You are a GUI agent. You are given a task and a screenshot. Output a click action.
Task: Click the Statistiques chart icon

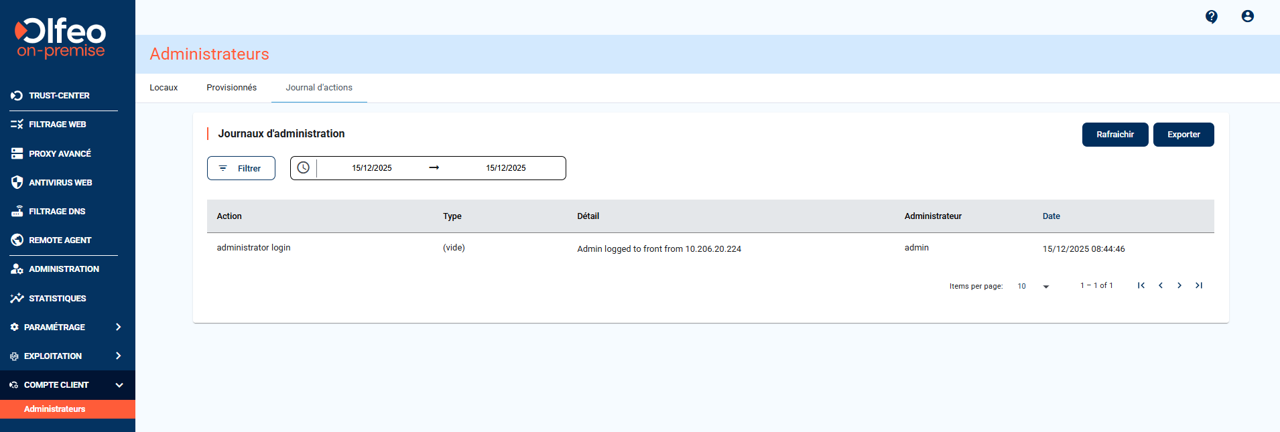click(16, 298)
